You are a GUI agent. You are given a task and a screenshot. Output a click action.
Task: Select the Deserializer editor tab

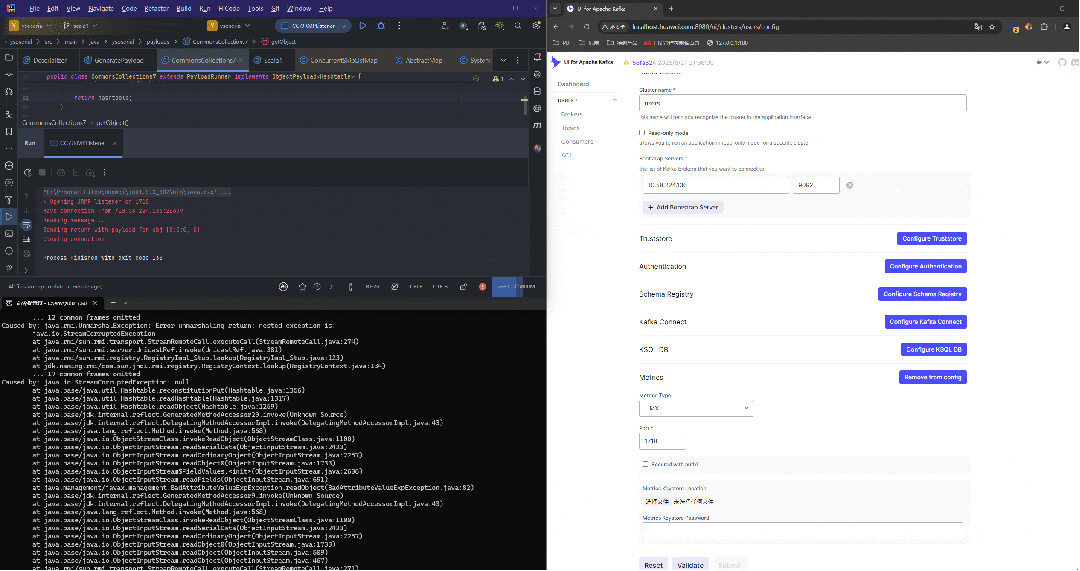(50, 60)
